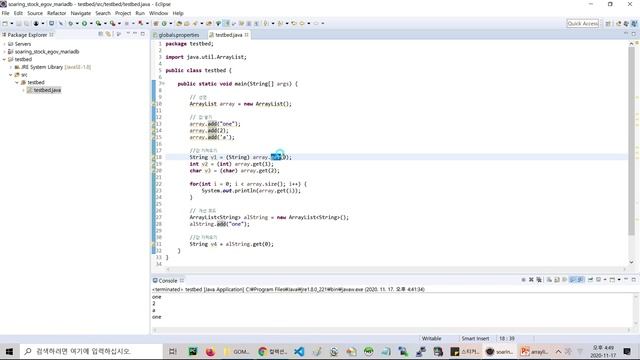Open the Run menu
The image size is (640, 360).
click(x=140, y=13)
